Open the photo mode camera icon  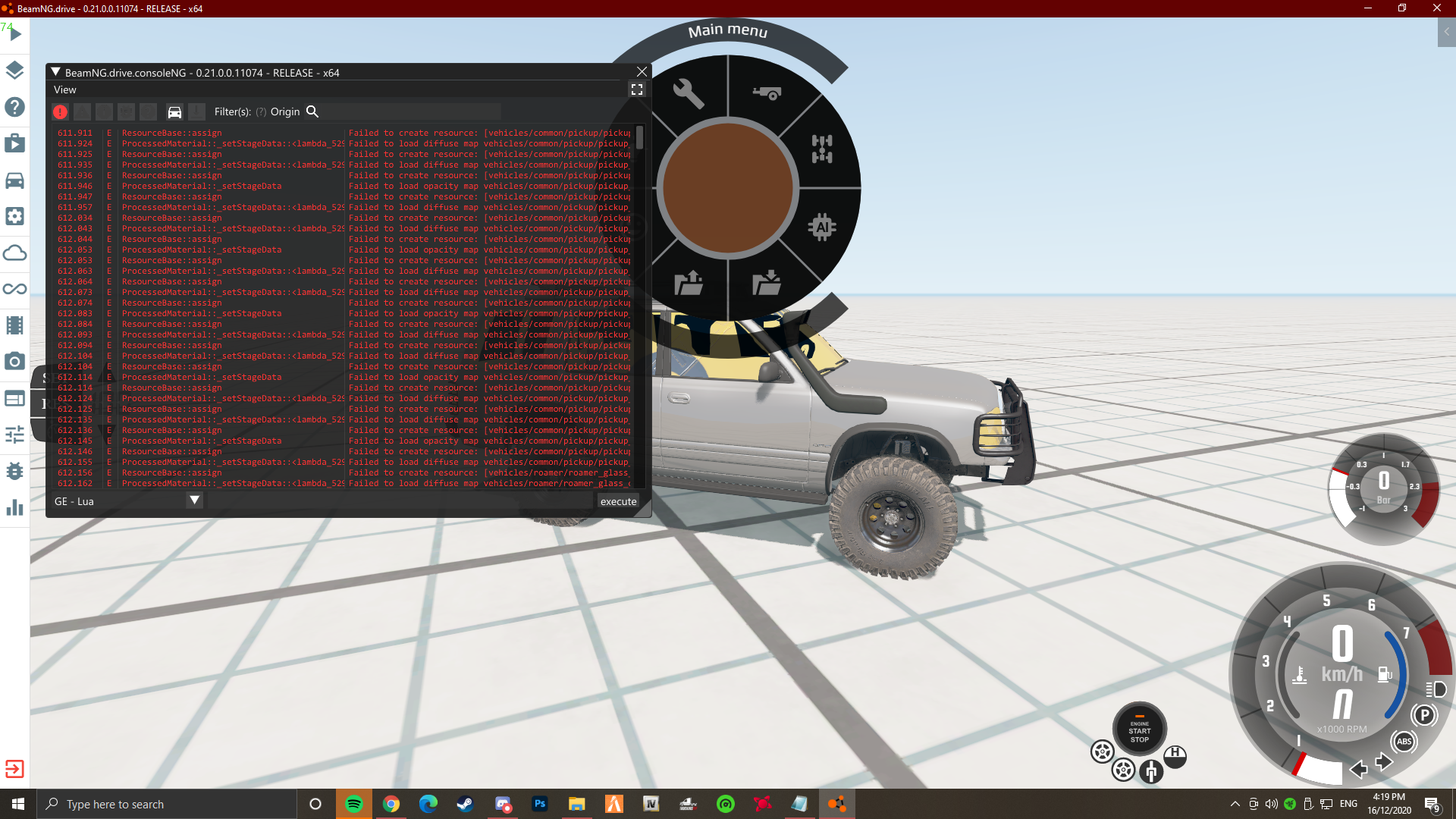(x=15, y=362)
